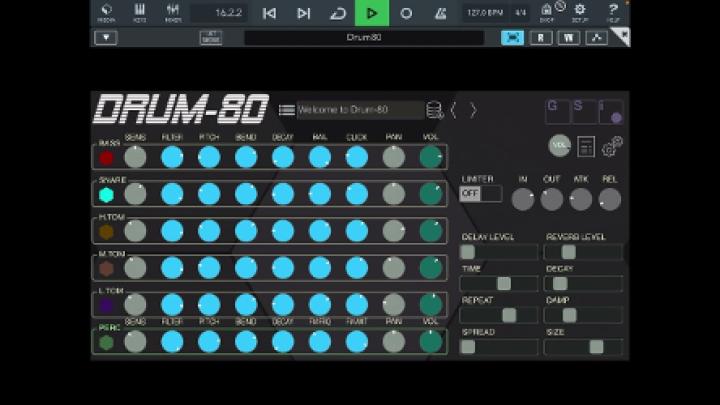Close the instrument panel via corner flap
Image resolution: width=720 pixels, height=405 pixels.
point(623,37)
